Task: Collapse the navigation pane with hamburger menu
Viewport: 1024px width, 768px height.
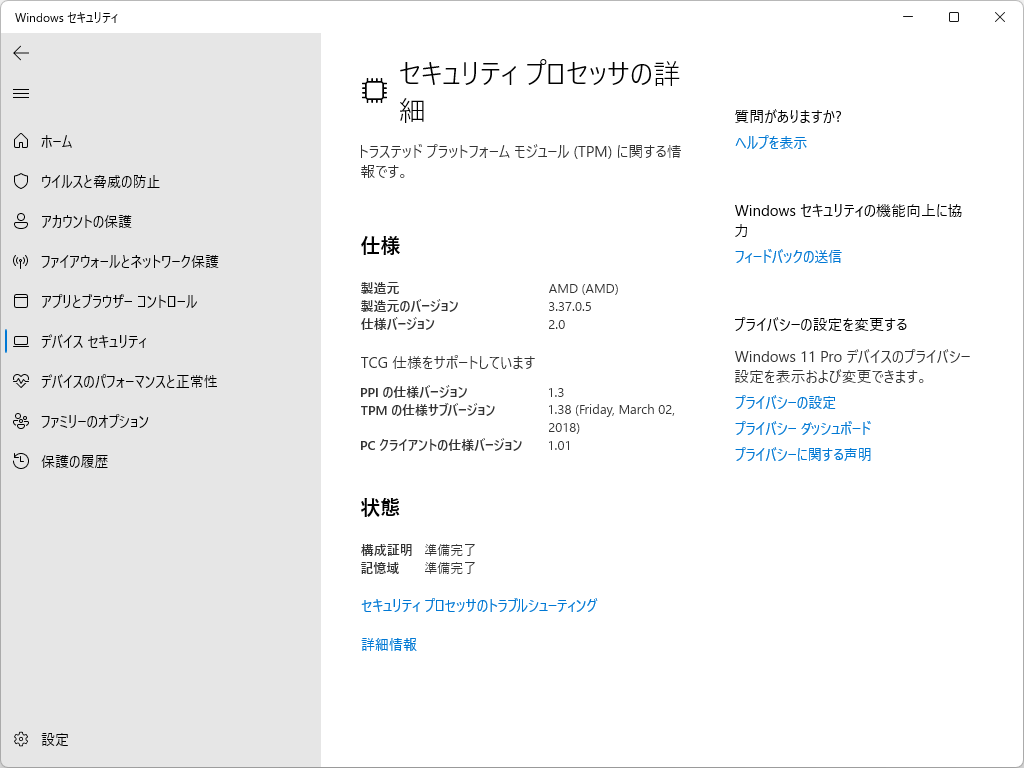Action: pos(20,94)
